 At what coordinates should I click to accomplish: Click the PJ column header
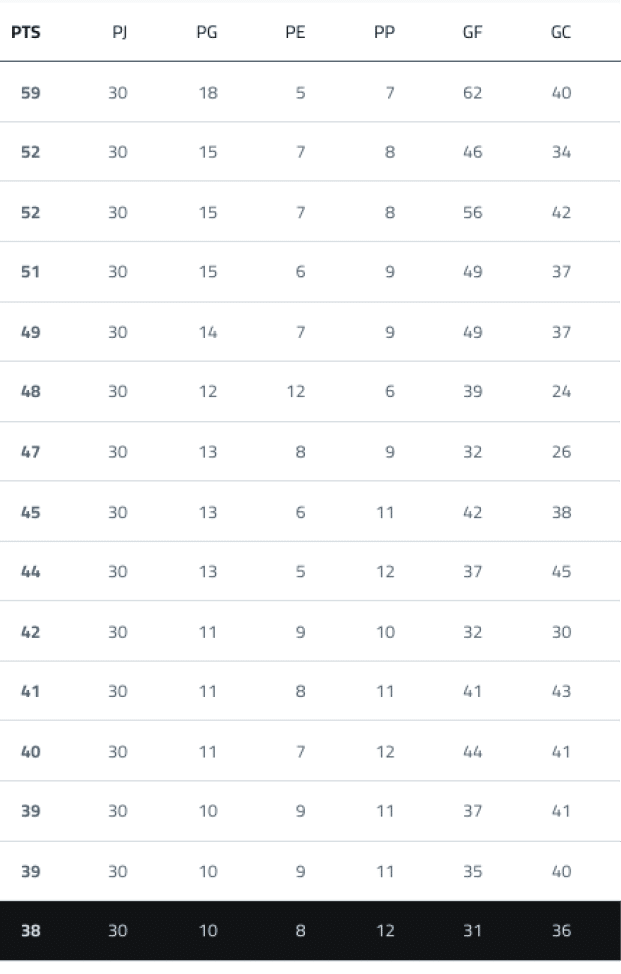(120, 32)
